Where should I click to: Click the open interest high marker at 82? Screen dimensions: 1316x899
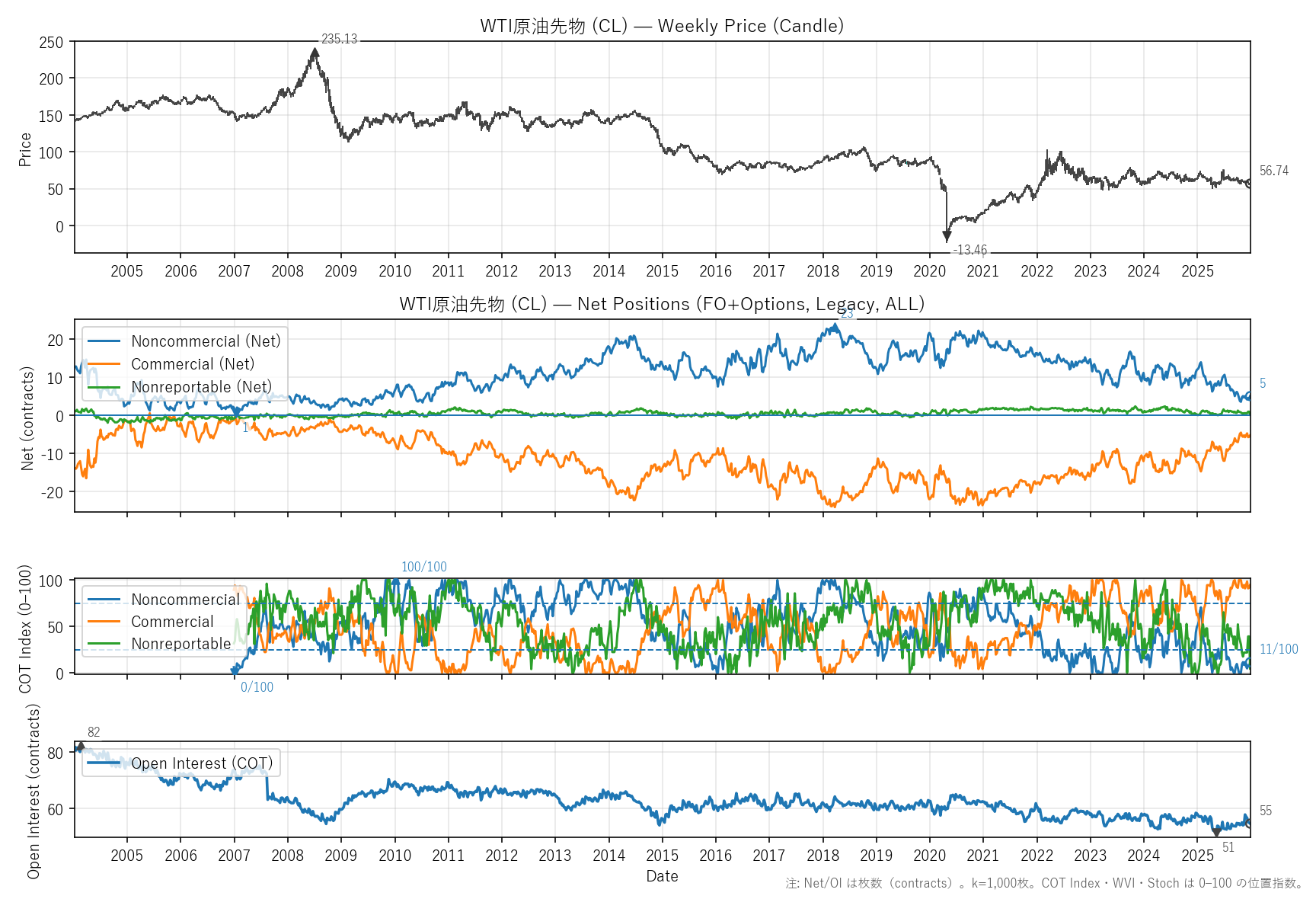click(80, 747)
